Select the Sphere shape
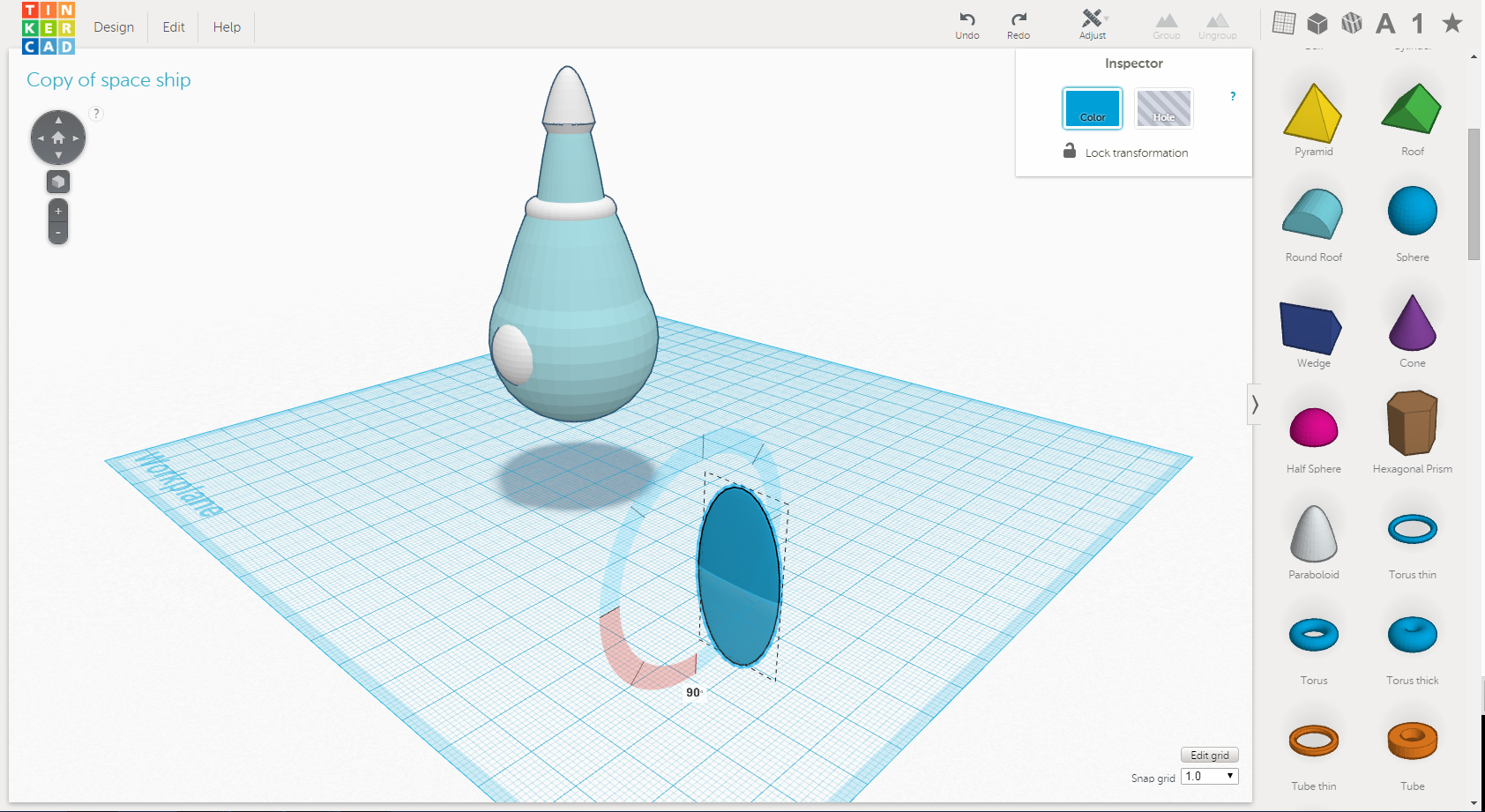1485x812 pixels. (x=1412, y=211)
